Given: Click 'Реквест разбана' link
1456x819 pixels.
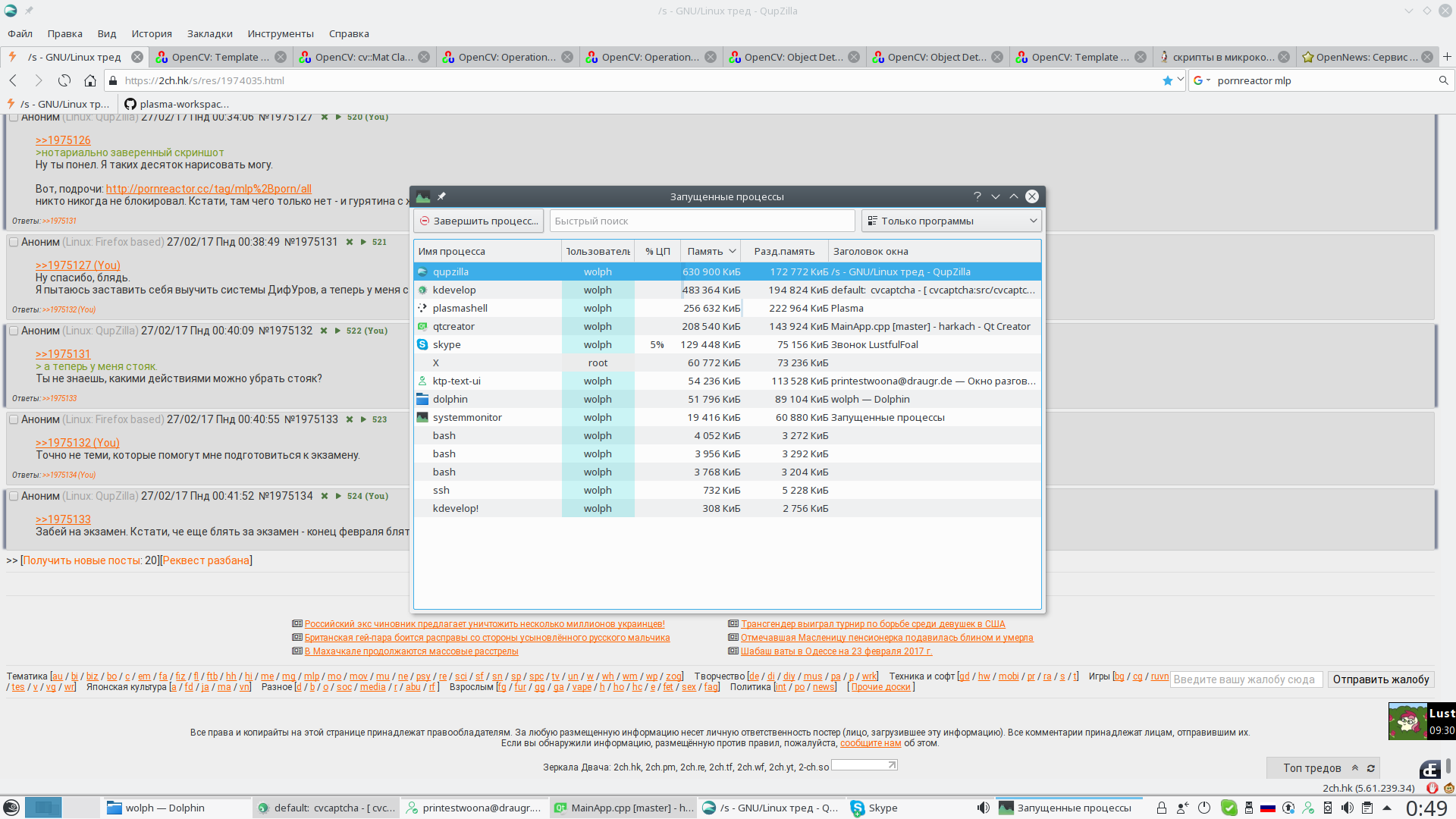Looking at the screenshot, I should pos(206,560).
